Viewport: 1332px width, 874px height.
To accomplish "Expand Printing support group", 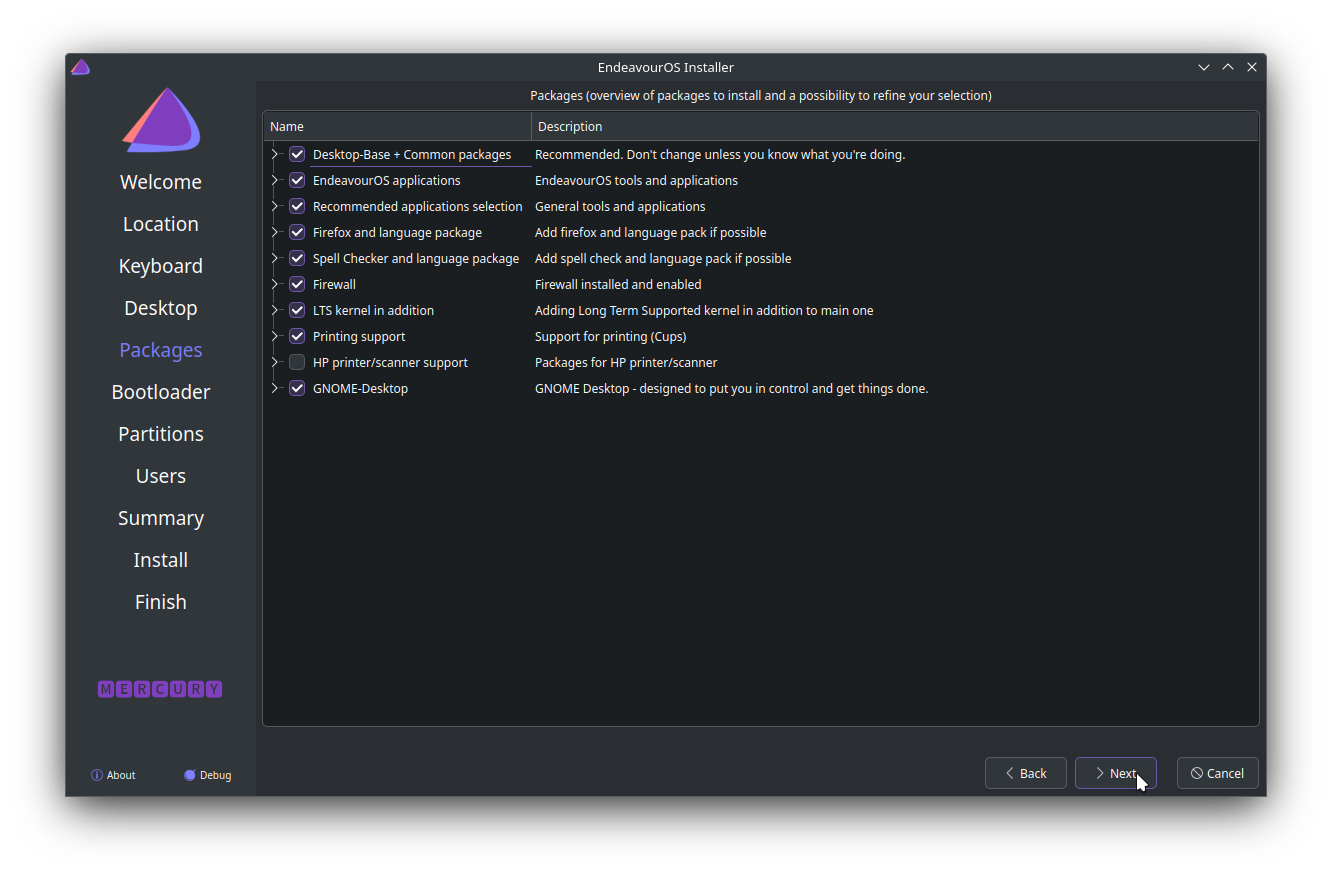I will pos(274,336).
